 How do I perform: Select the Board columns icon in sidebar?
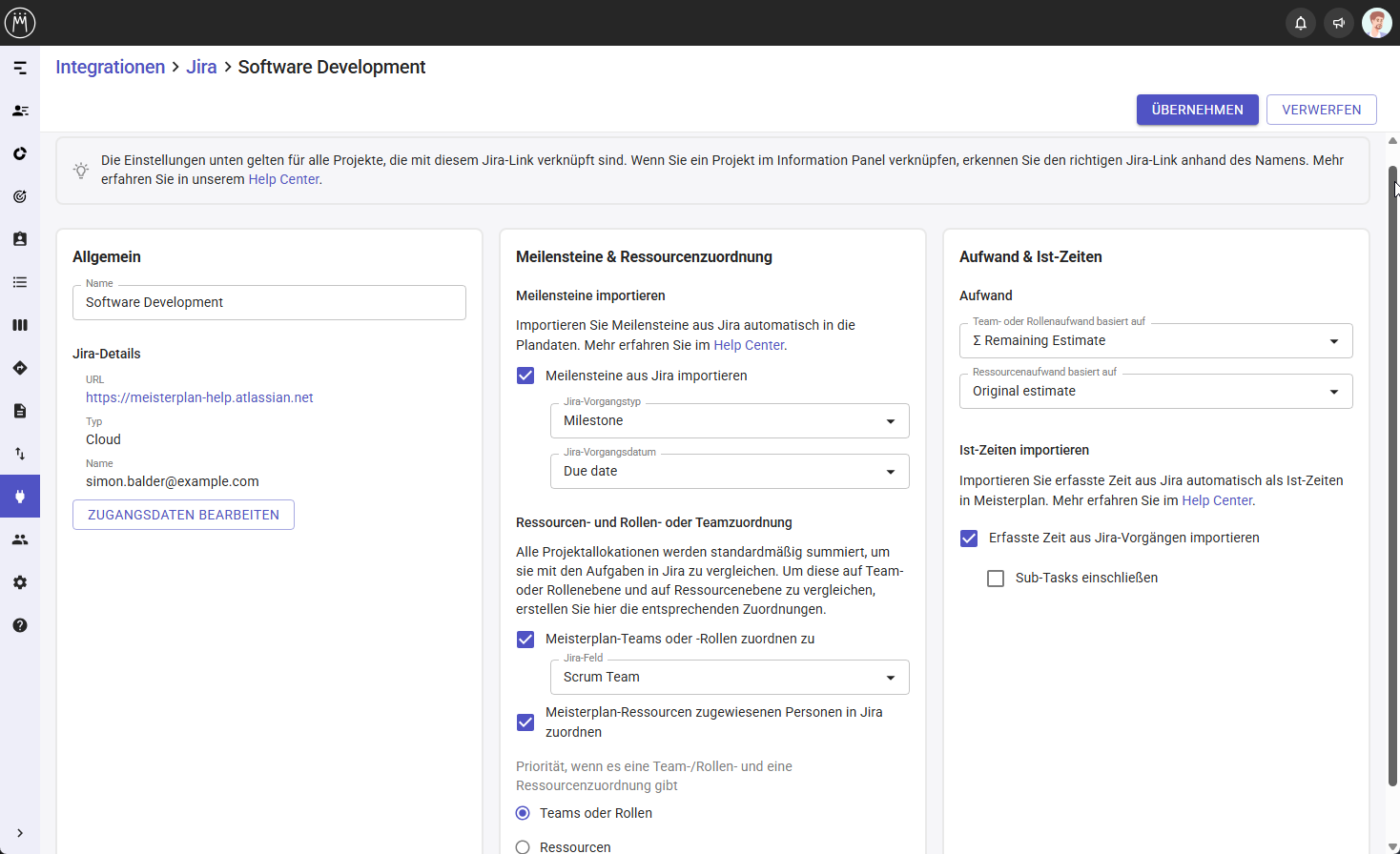tap(19, 325)
